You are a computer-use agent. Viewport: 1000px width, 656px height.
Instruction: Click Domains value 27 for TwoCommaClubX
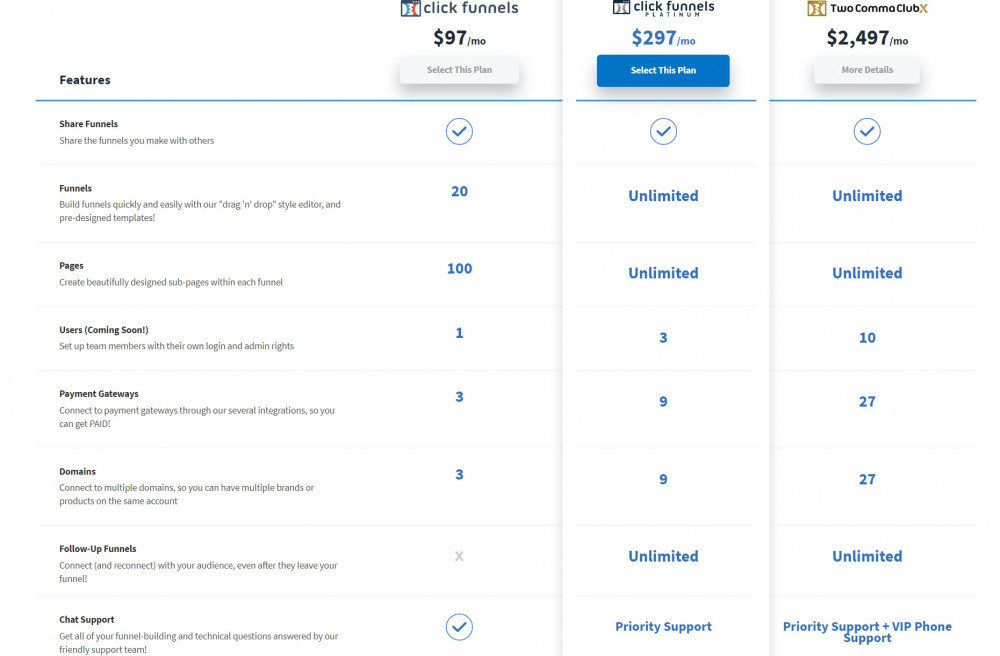point(867,479)
